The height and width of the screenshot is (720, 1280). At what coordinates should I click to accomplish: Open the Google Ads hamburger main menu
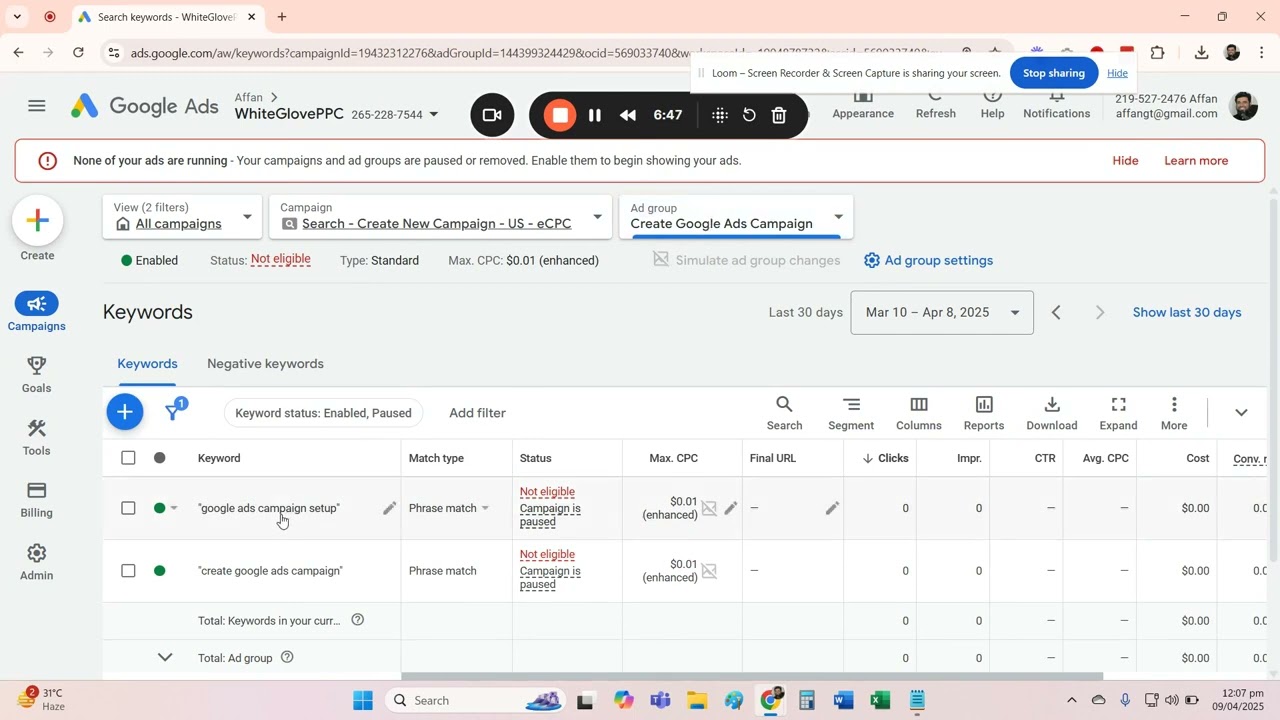37,106
